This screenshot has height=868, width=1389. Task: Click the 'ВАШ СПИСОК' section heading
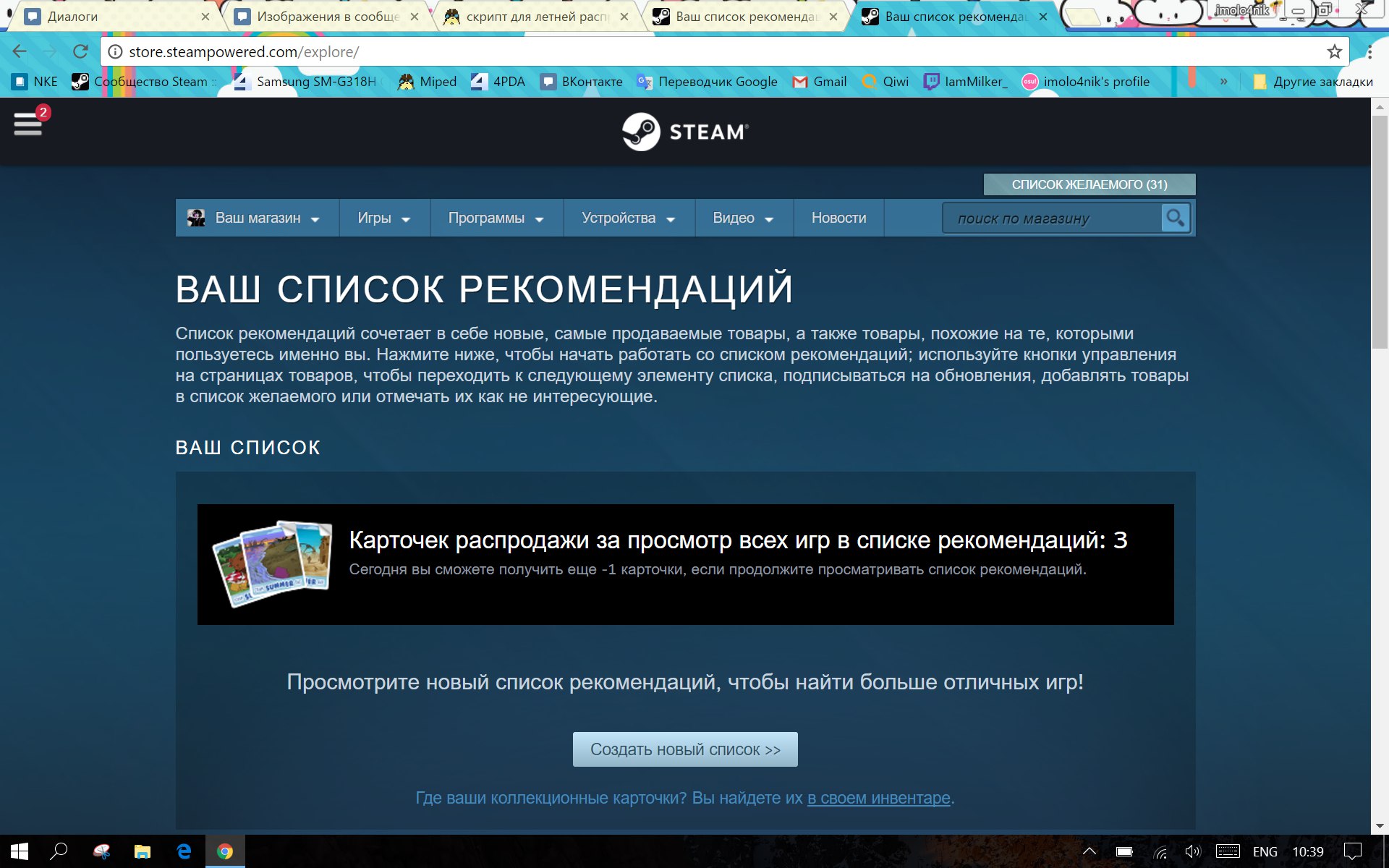(248, 448)
